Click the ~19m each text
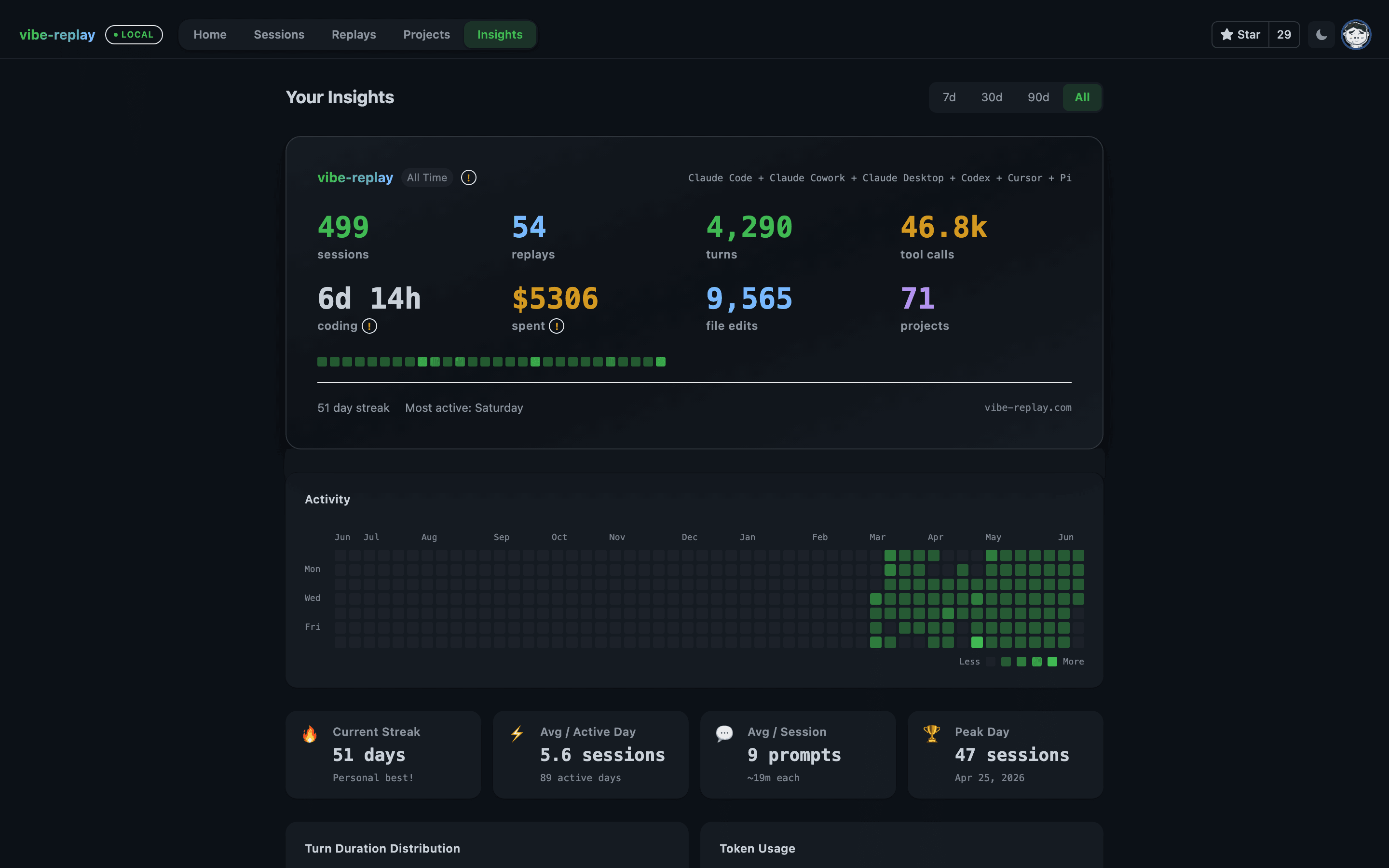The image size is (1389, 868). coord(773,778)
